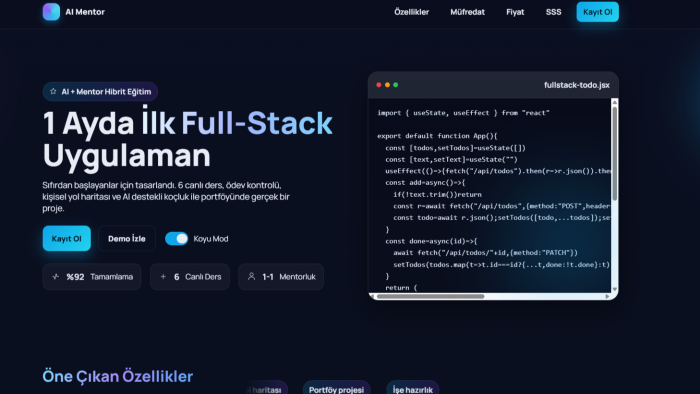This screenshot has height=394, width=700.
Task: Click the vertical scrollbar thumb in code panel
Action: 615,153
